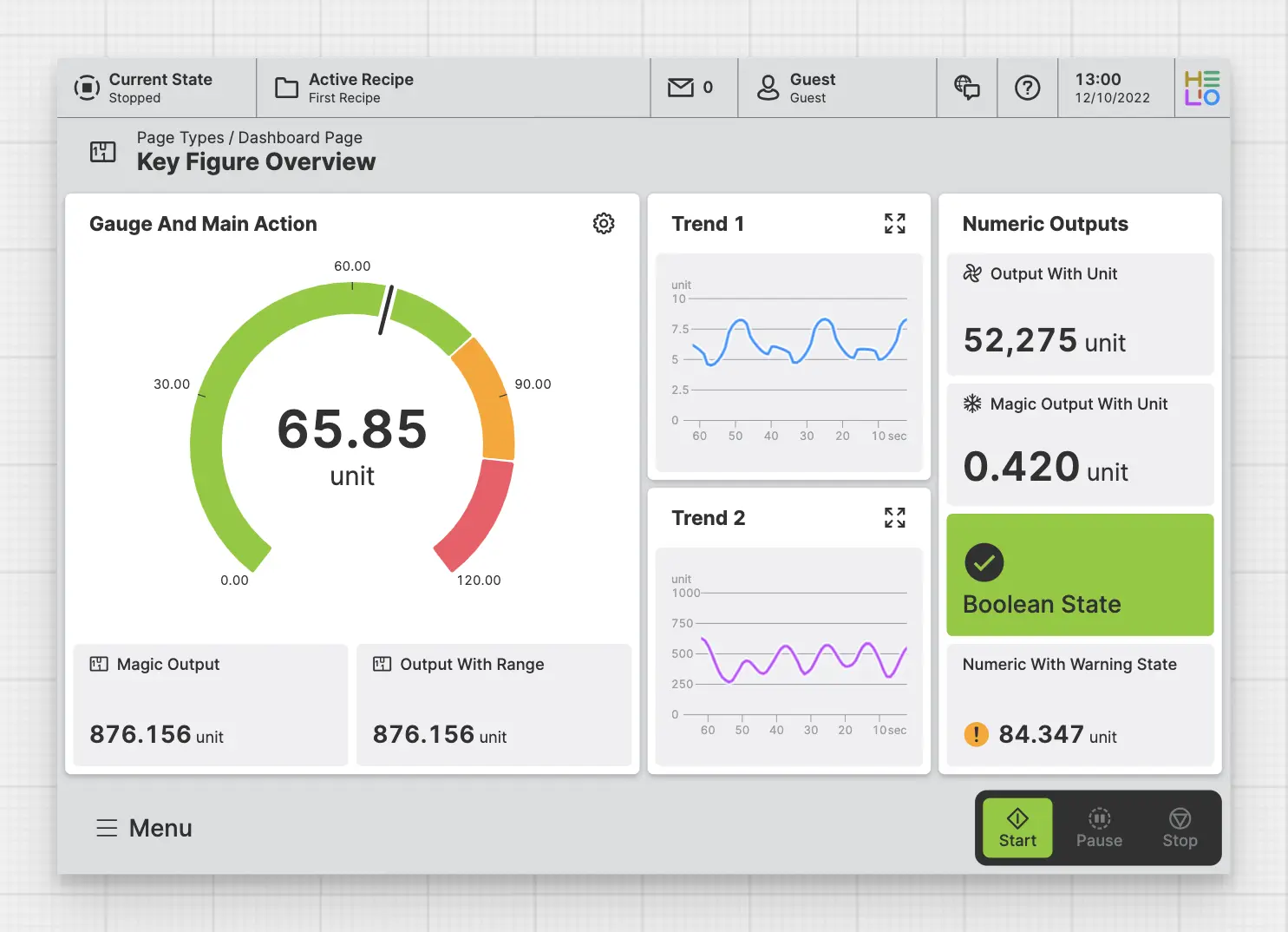Open the Magic Output tile
1288x932 pixels.
pyautogui.click(x=210, y=704)
